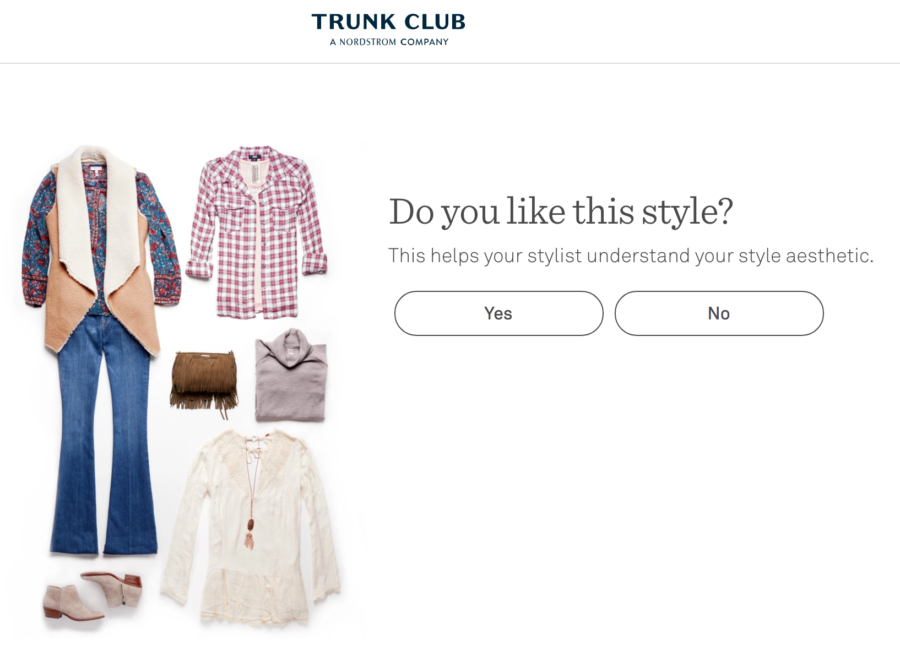
Task: Click the 'Do you like this style?' heading
Action: pos(561,212)
